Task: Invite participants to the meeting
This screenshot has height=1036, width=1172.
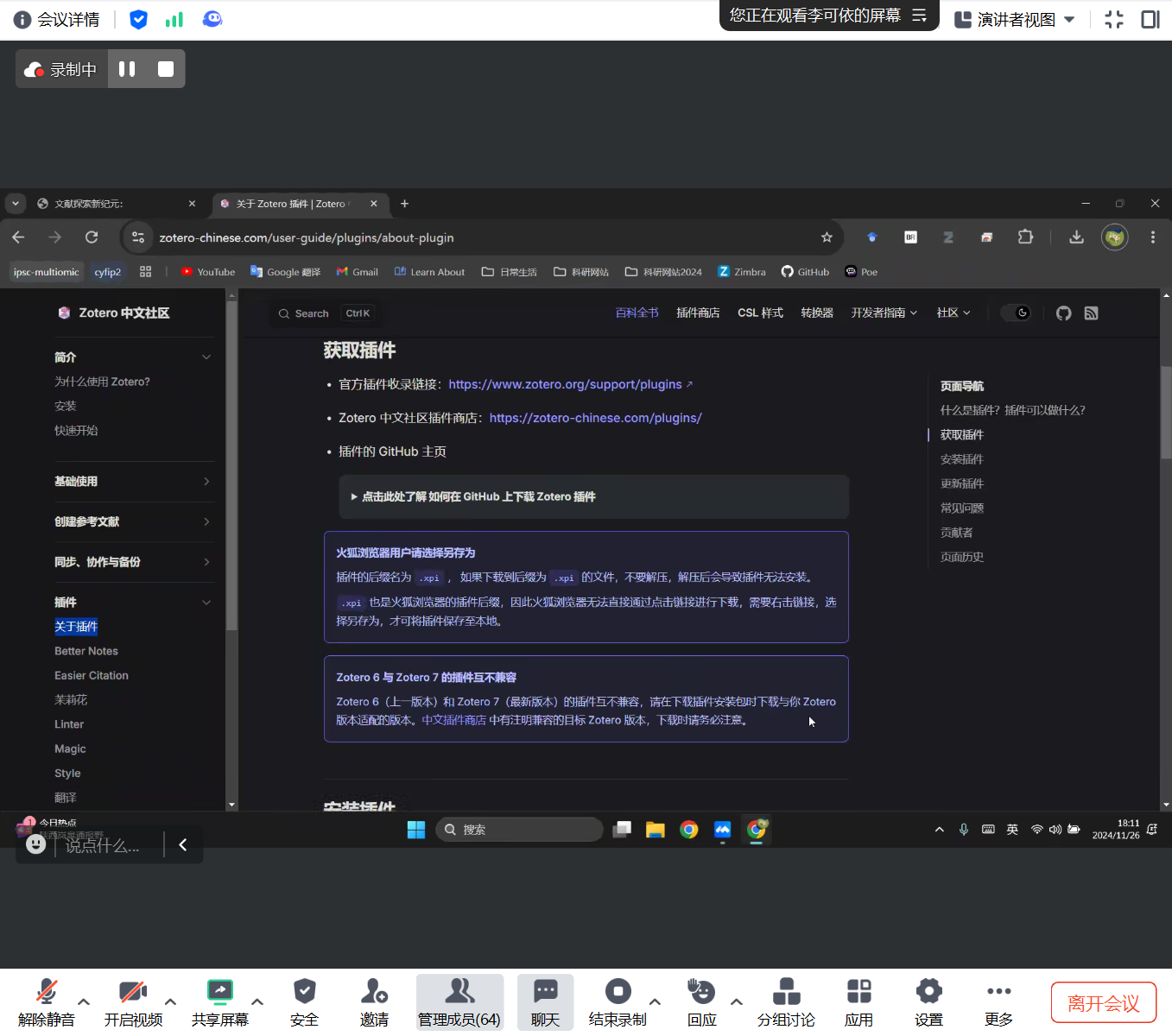Action: [x=374, y=1002]
